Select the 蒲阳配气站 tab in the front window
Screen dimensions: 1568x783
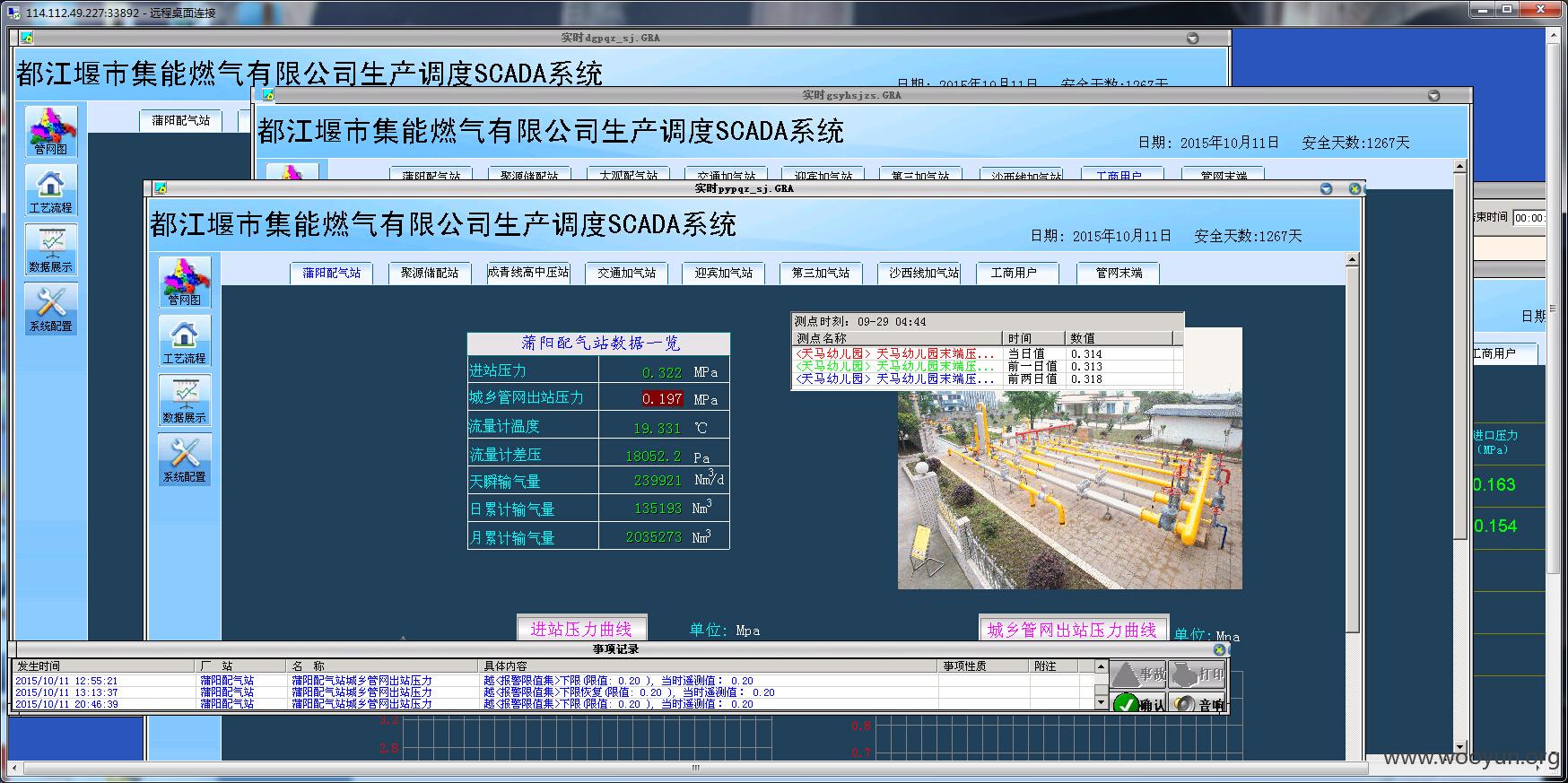pyautogui.click(x=332, y=273)
